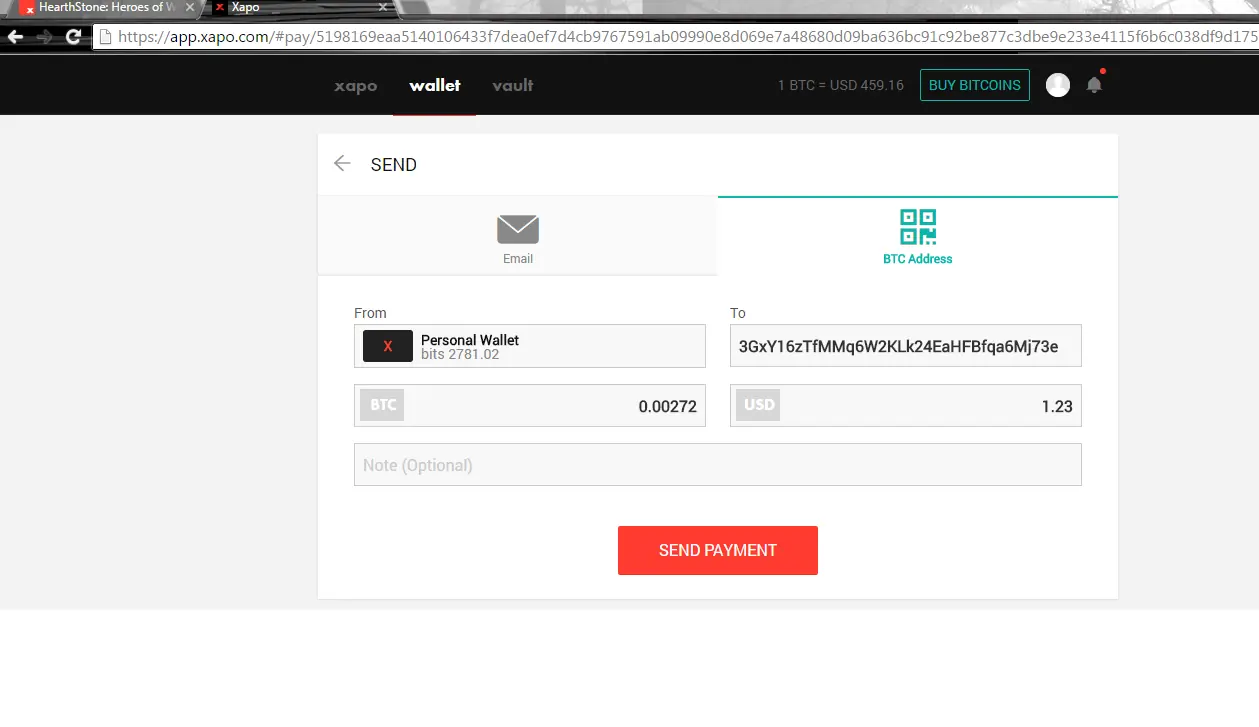
Task: Click the BTC currency label
Action: (x=382, y=405)
